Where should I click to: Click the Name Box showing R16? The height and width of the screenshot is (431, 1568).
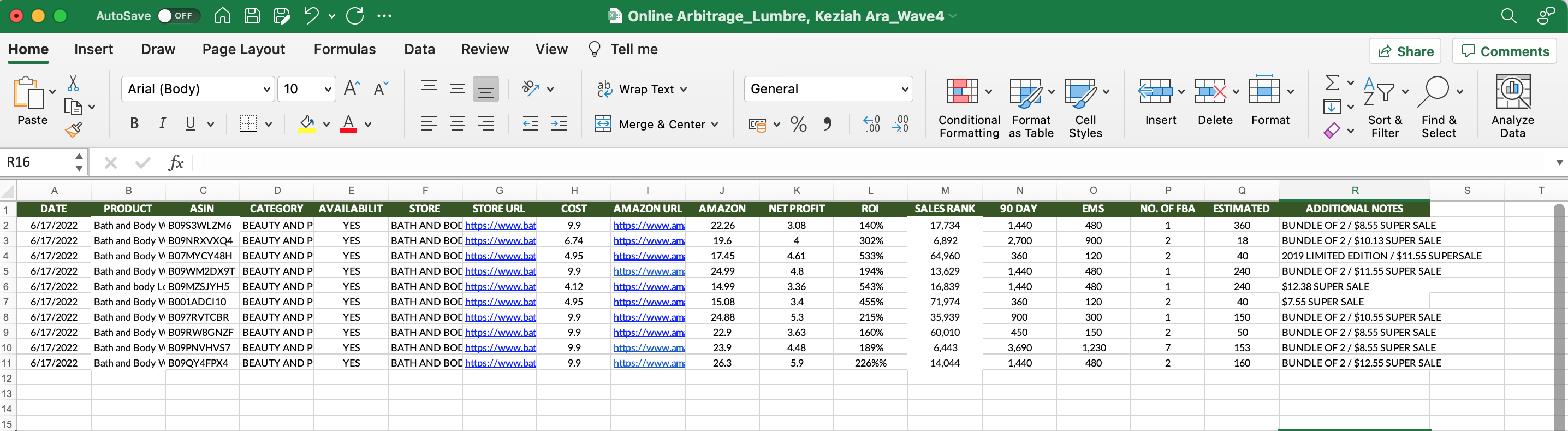click(37, 162)
